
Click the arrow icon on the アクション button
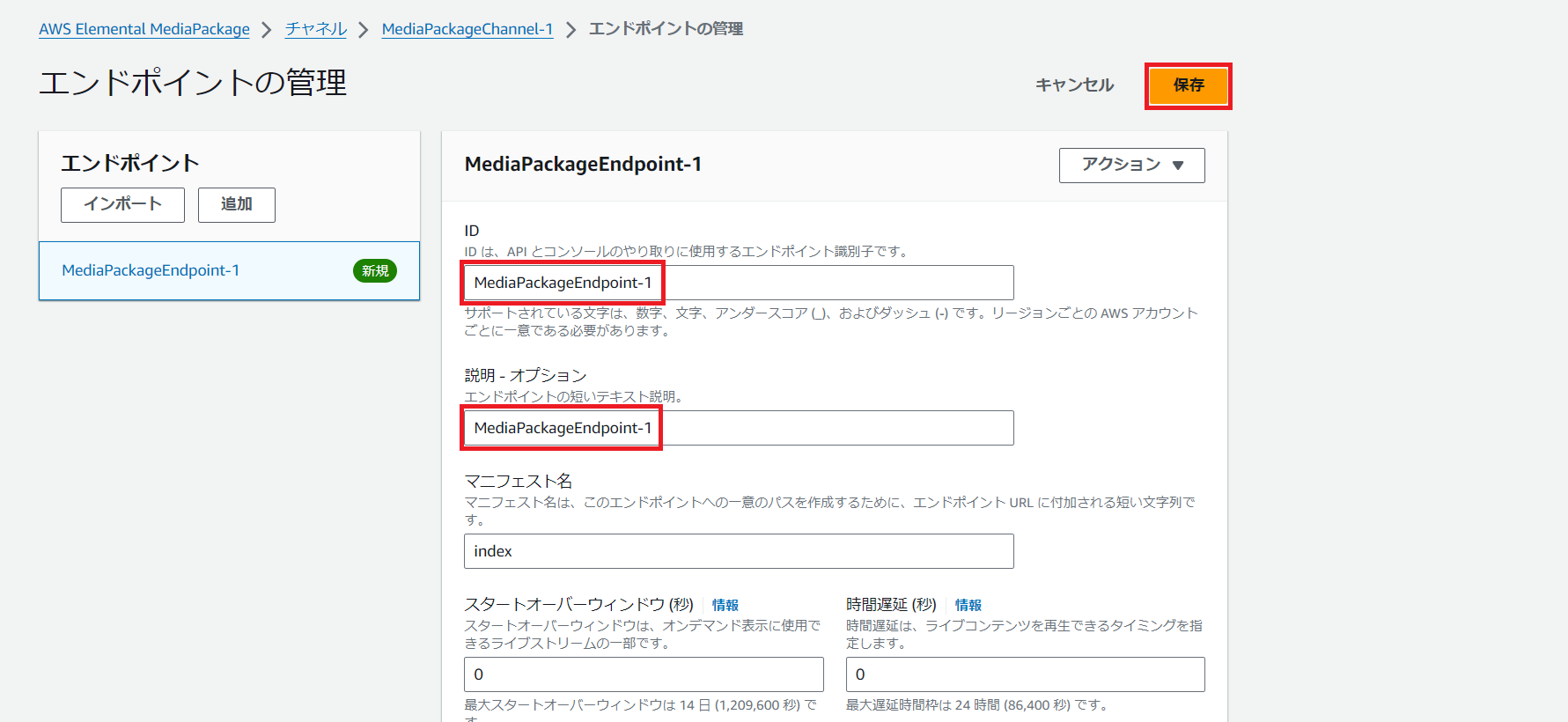[x=1178, y=166]
